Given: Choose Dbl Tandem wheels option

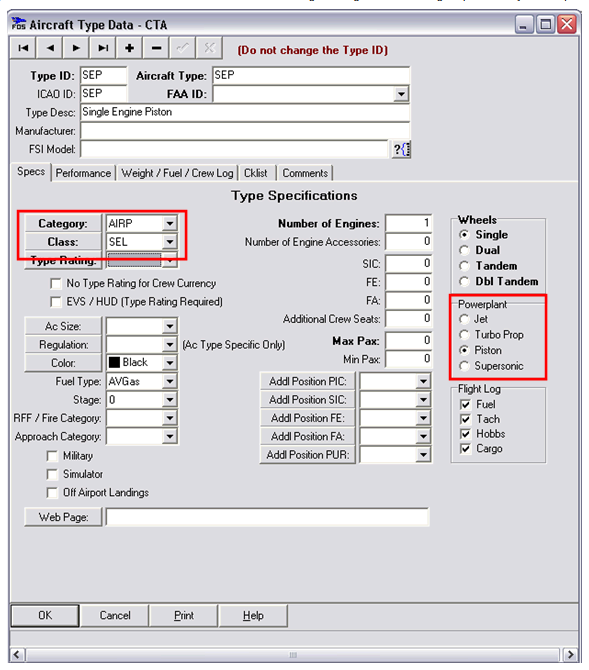Looking at the screenshot, I should (x=464, y=282).
